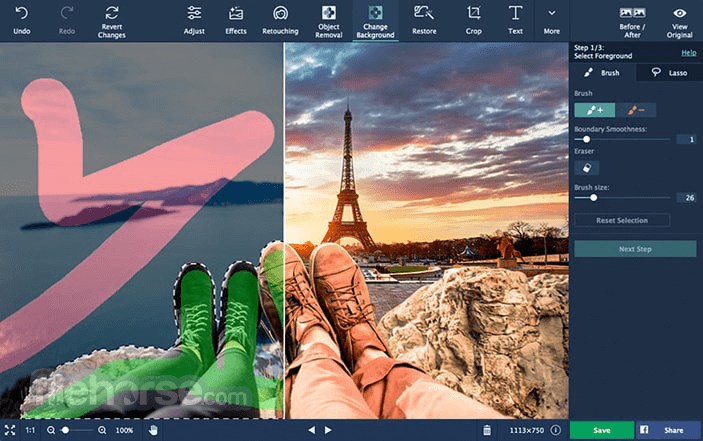Click the Boundary Smoothness value field
Image resolution: width=703 pixels, height=441 pixels.
[x=686, y=139]
